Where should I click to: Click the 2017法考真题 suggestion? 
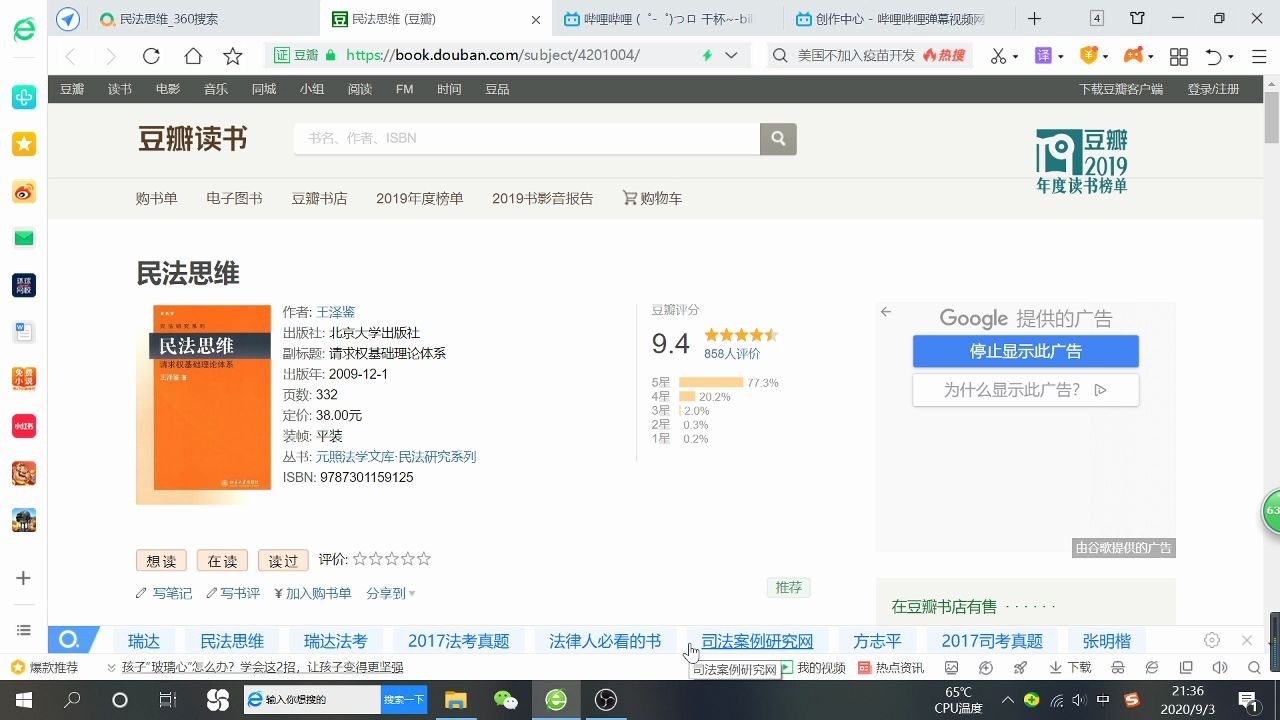tap(459, 641)
